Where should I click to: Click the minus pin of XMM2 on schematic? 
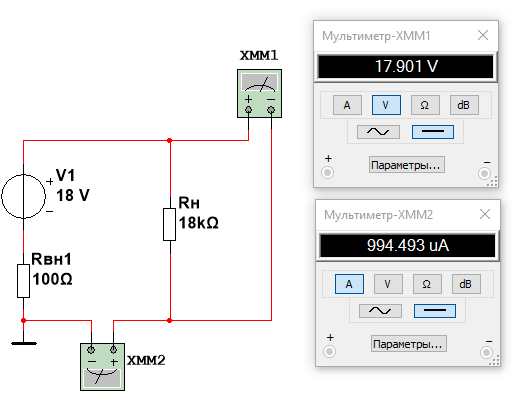(x=91, y=350)
